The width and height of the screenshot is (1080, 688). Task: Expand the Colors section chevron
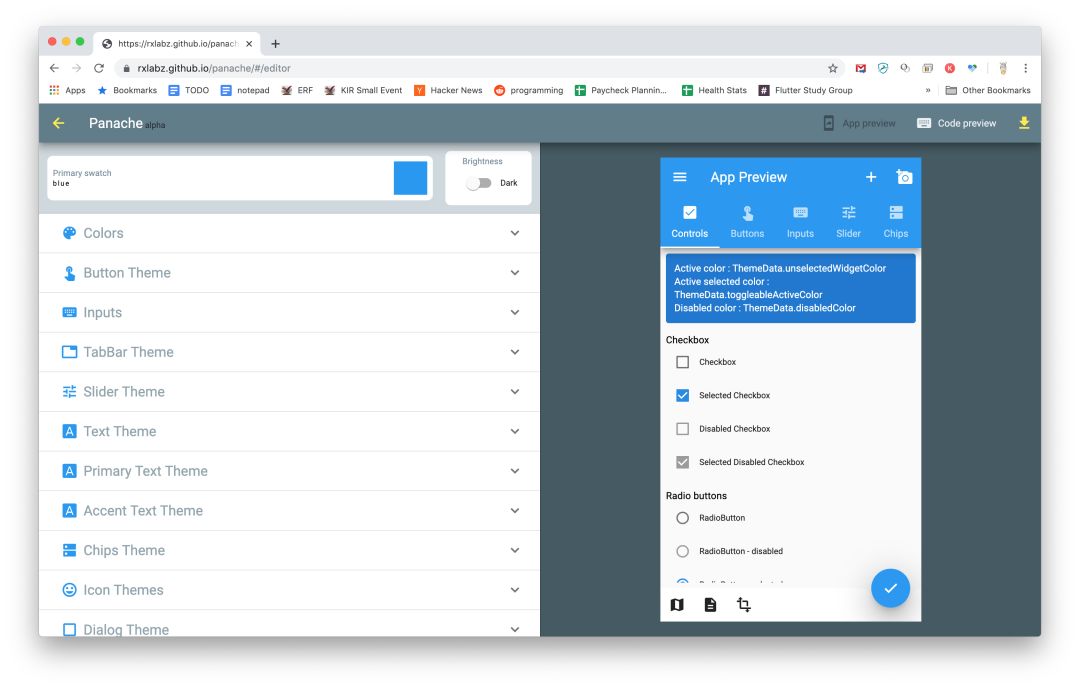coord(515,233)
